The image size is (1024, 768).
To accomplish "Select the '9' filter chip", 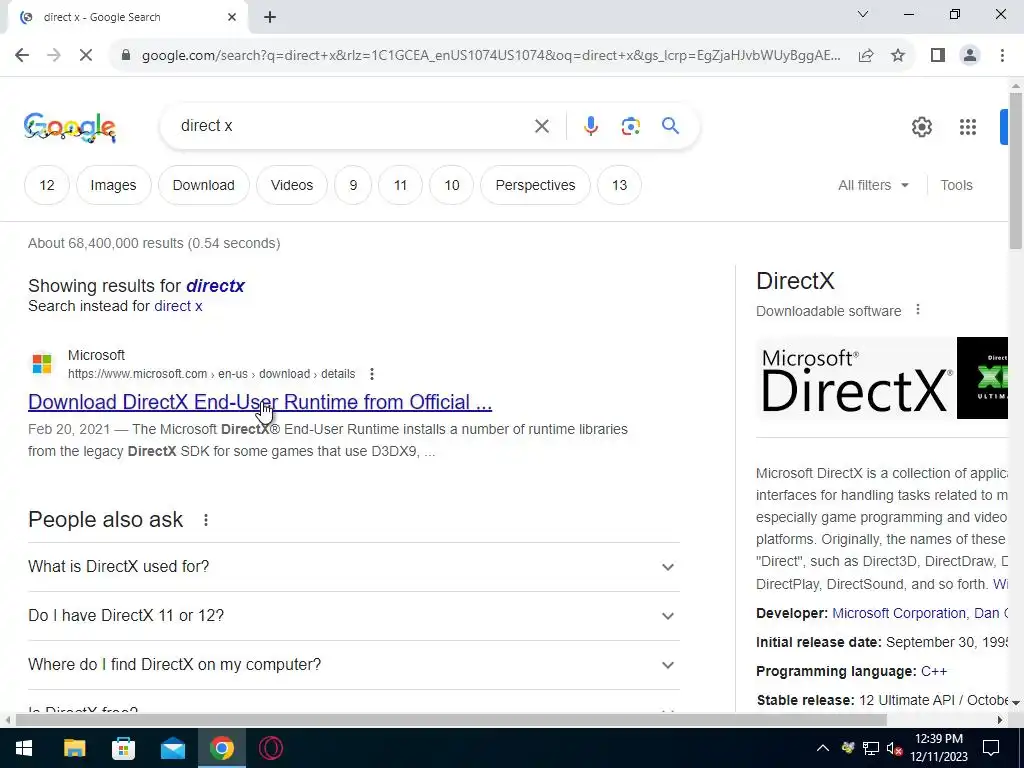I will [x=353, y=185].
